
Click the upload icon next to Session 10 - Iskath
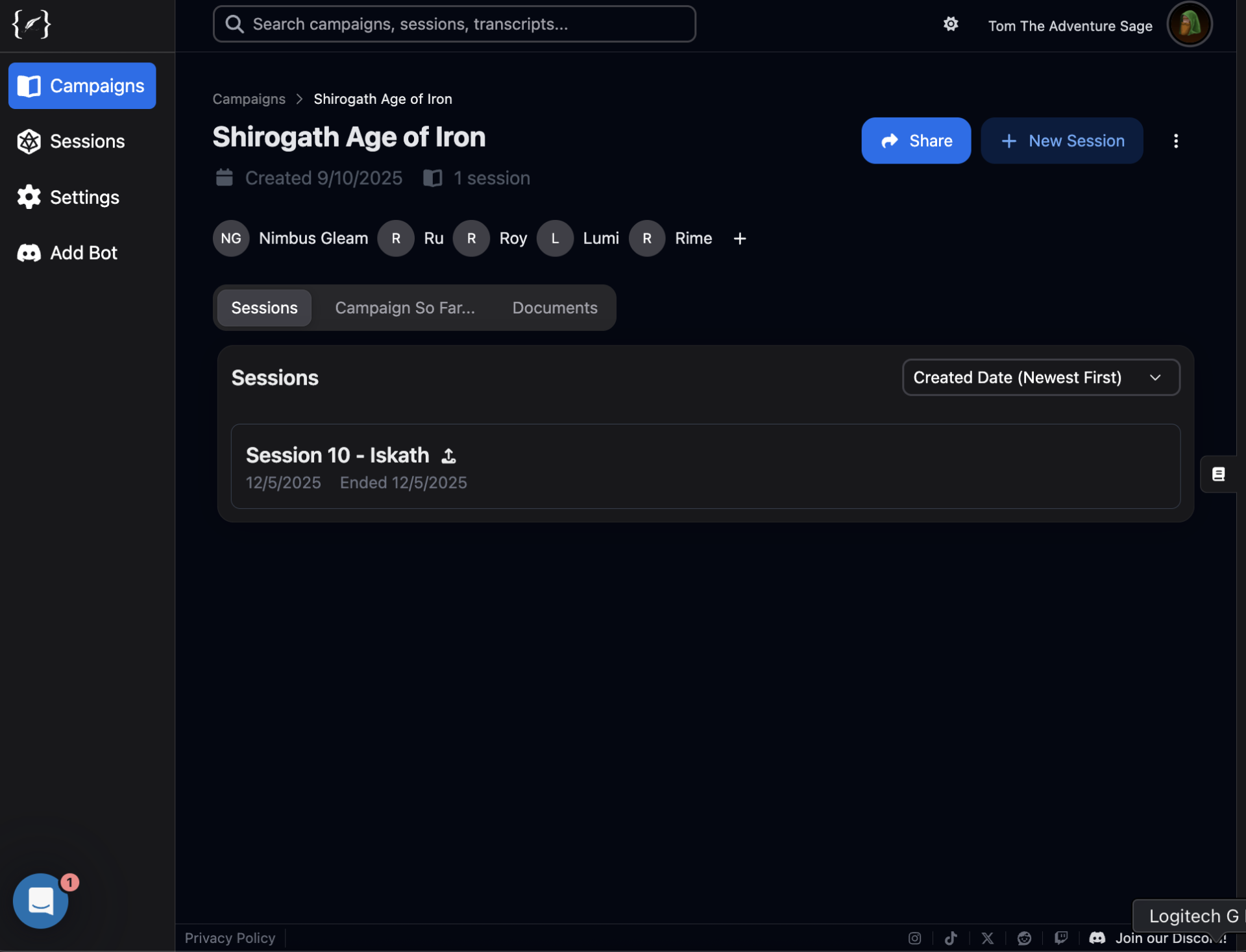(448, 456)
